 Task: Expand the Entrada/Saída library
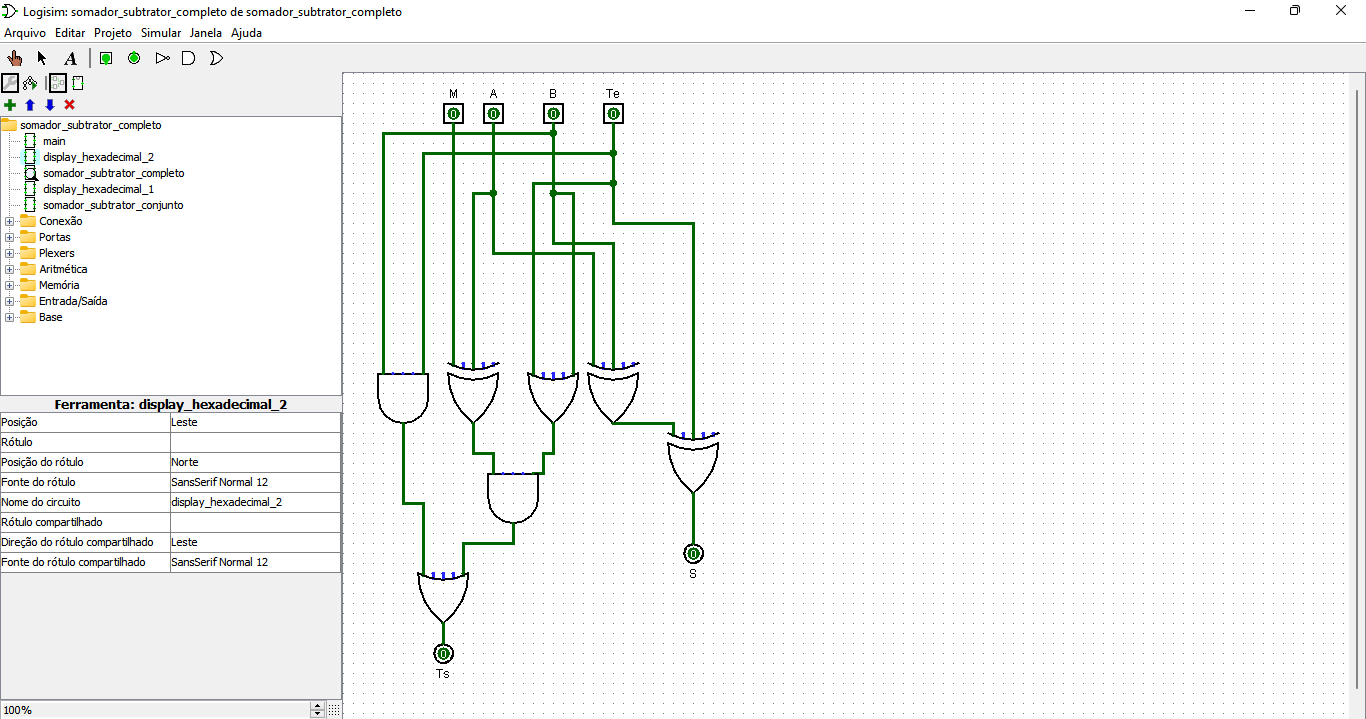pyautogui.click(x=10, y=301)
